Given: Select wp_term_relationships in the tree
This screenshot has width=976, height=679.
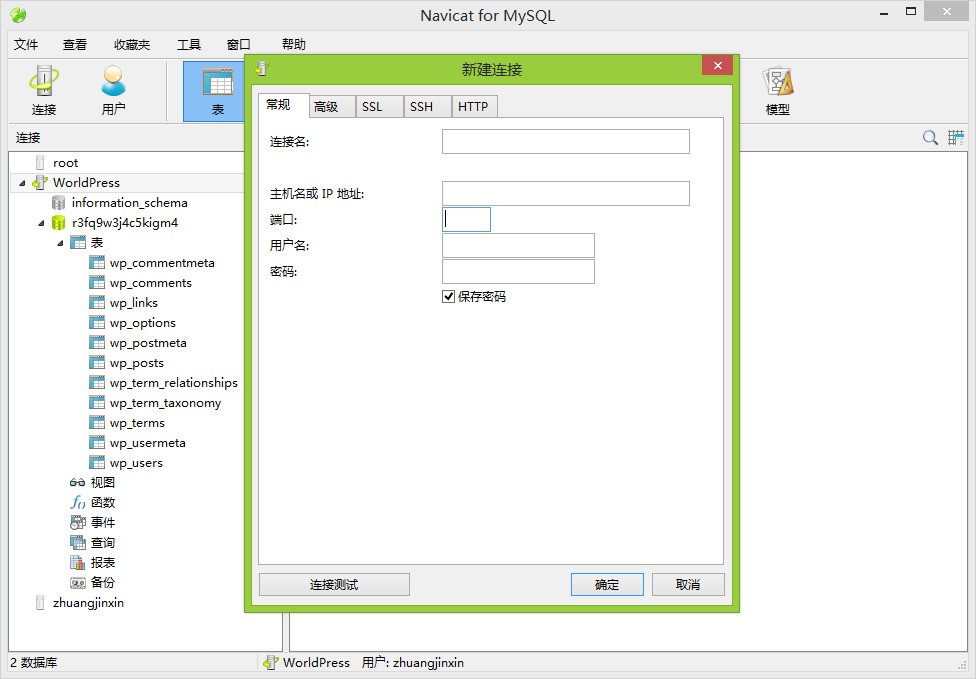Looking at the screenshot, I should (174, 383).
